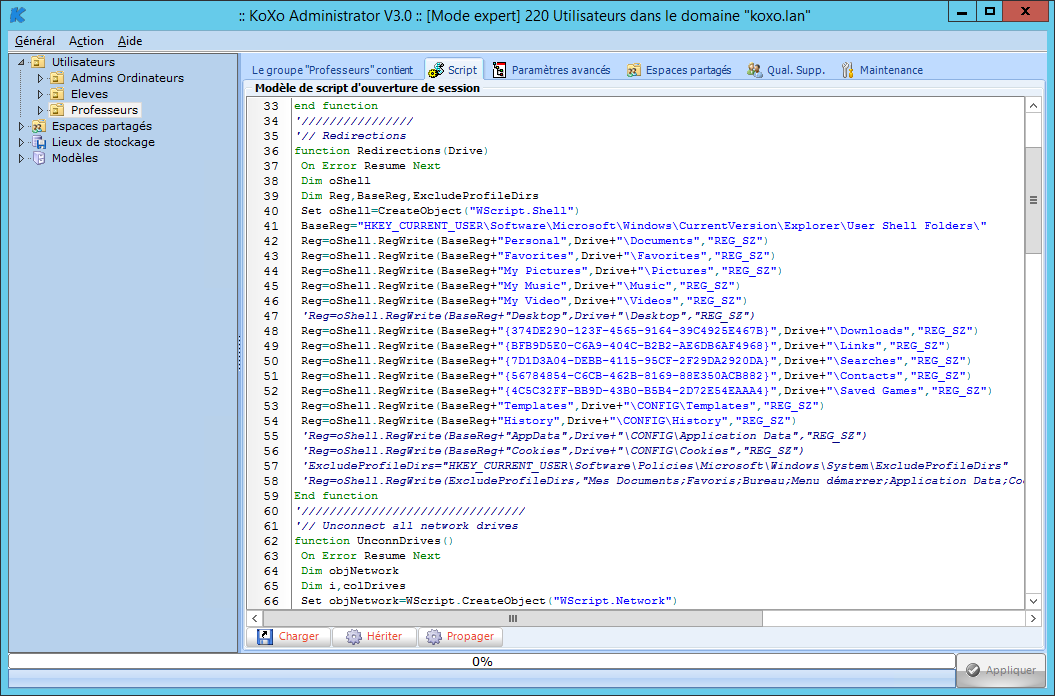1055x696 pixels.
Task: Open the Action menu
Action: click(86, 41)
